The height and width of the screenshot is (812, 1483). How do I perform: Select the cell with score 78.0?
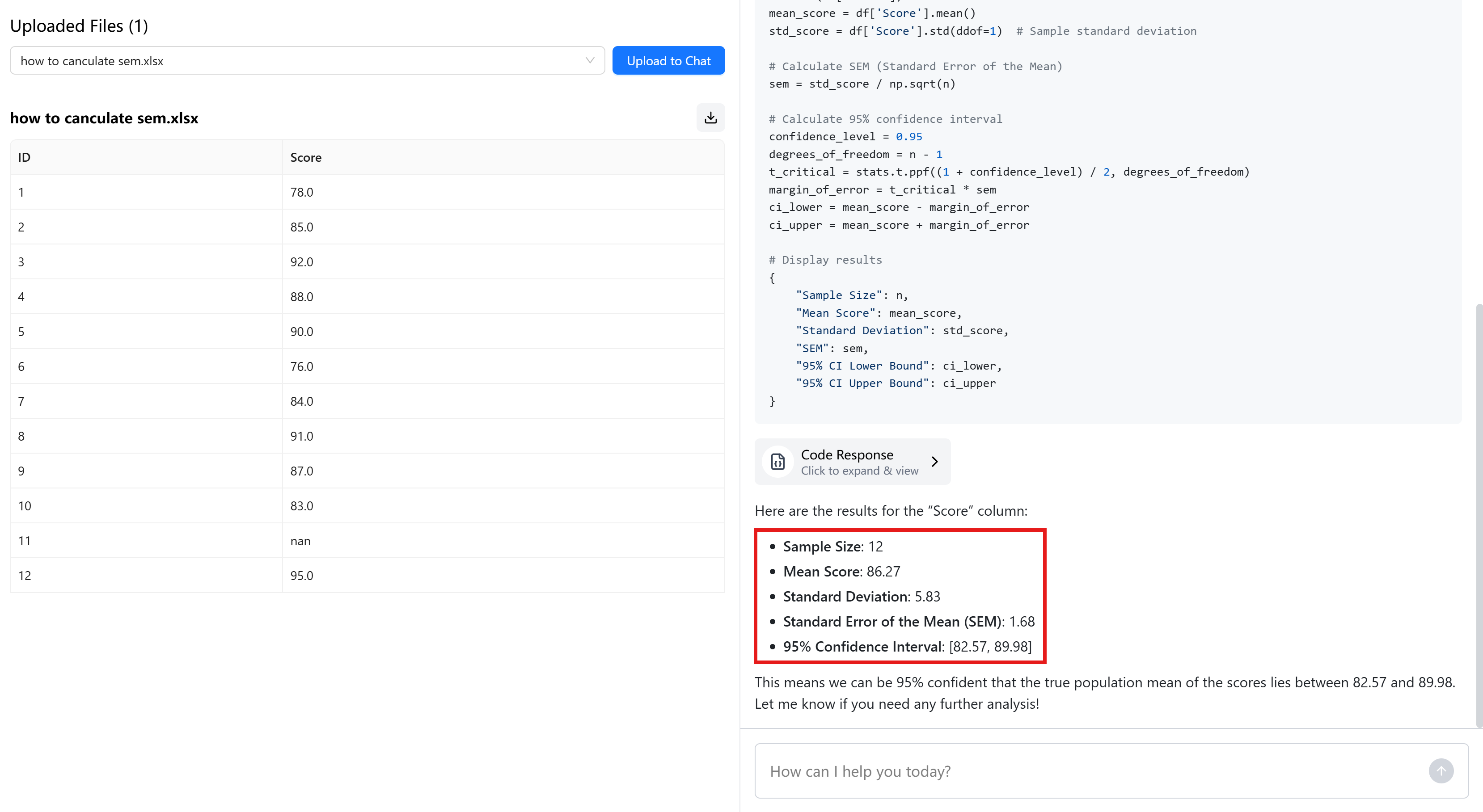pos(302,192)
